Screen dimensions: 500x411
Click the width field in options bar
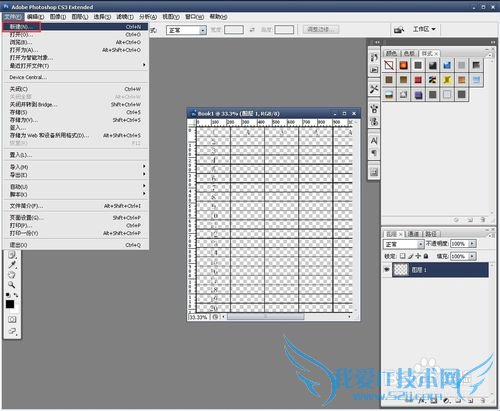[234, 30]
